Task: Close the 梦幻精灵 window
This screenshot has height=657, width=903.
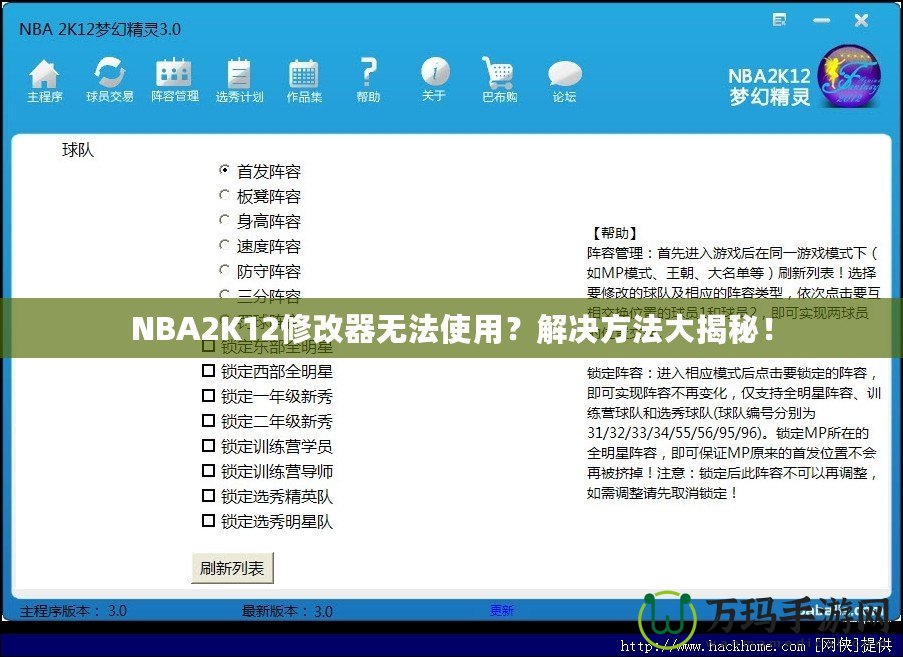Action: 862,21
